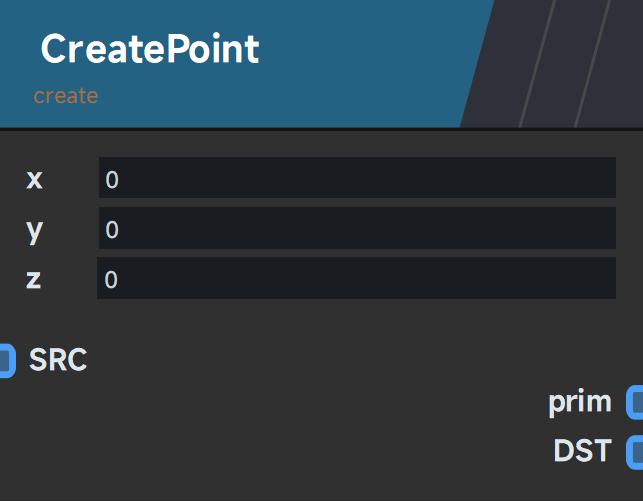Click the y value input field

(x=356, y=229)
